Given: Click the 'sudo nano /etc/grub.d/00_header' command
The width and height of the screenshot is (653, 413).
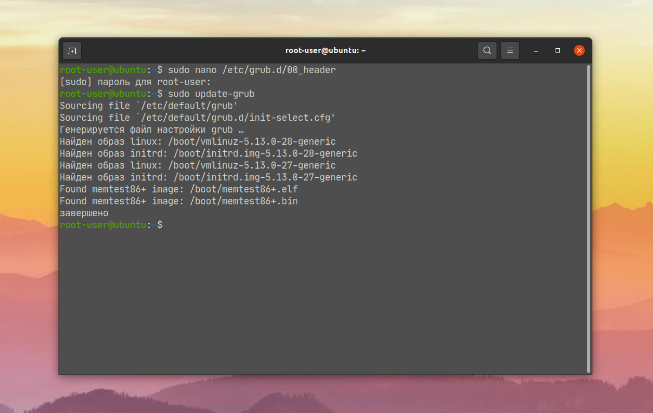Looking at the screenshot, I should (252, 70).
